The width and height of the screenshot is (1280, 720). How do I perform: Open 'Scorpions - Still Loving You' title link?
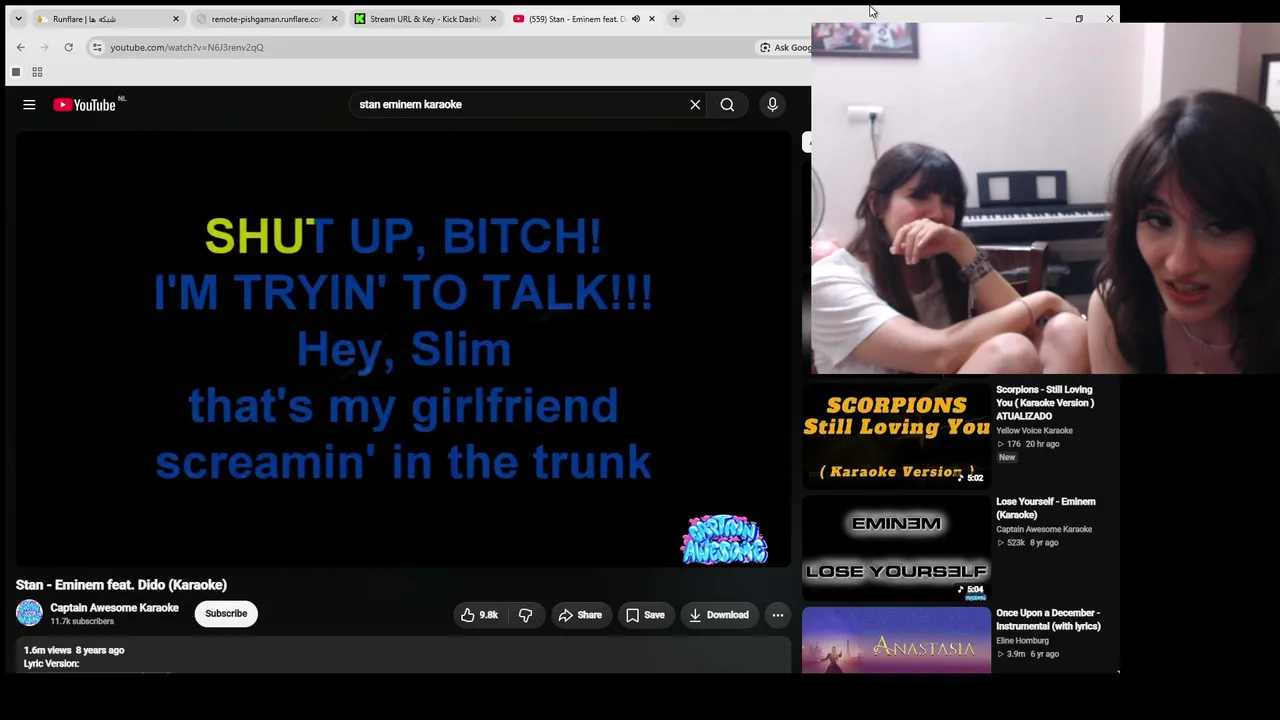click(1045, 402)
